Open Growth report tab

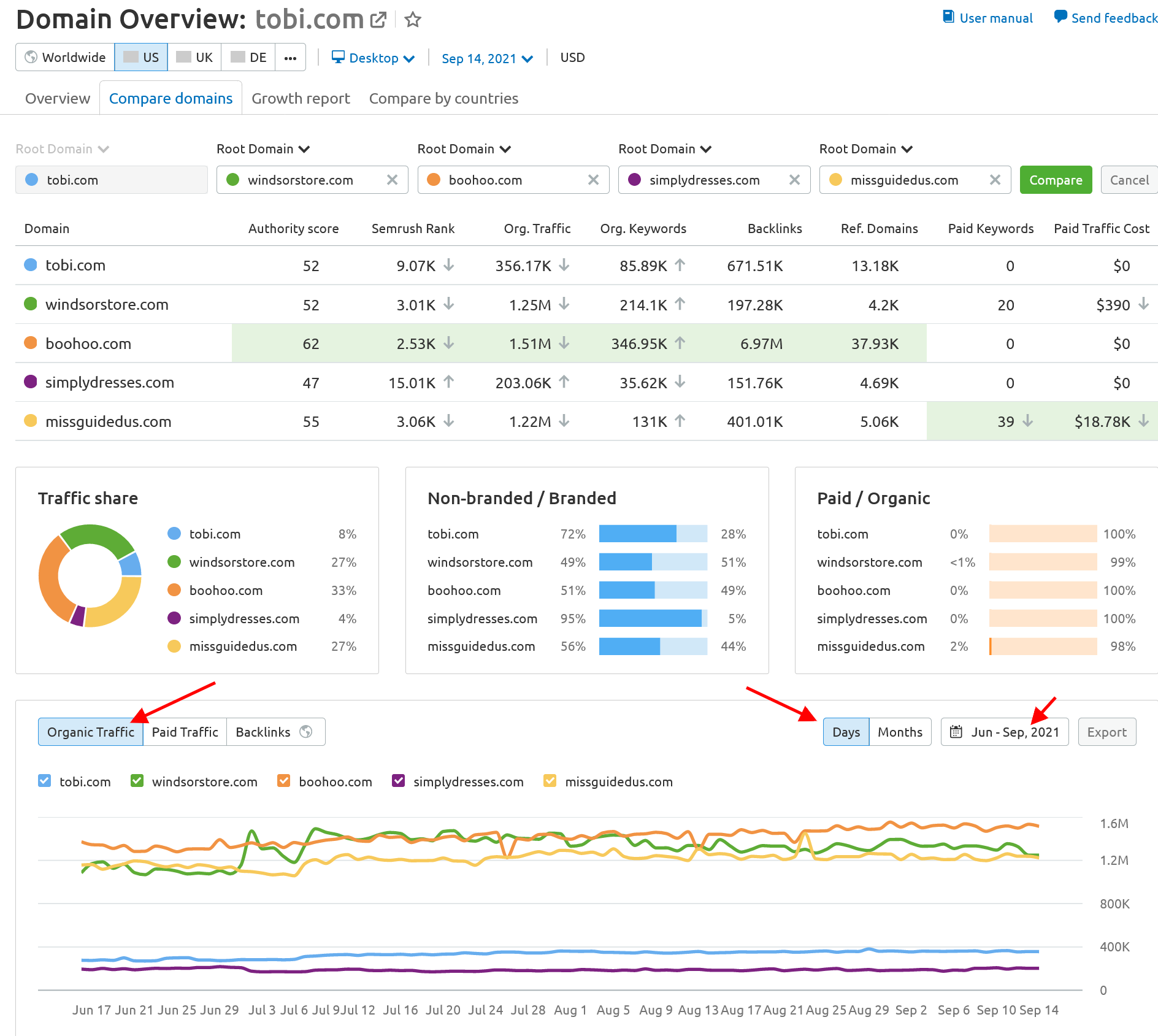[301, 99]
